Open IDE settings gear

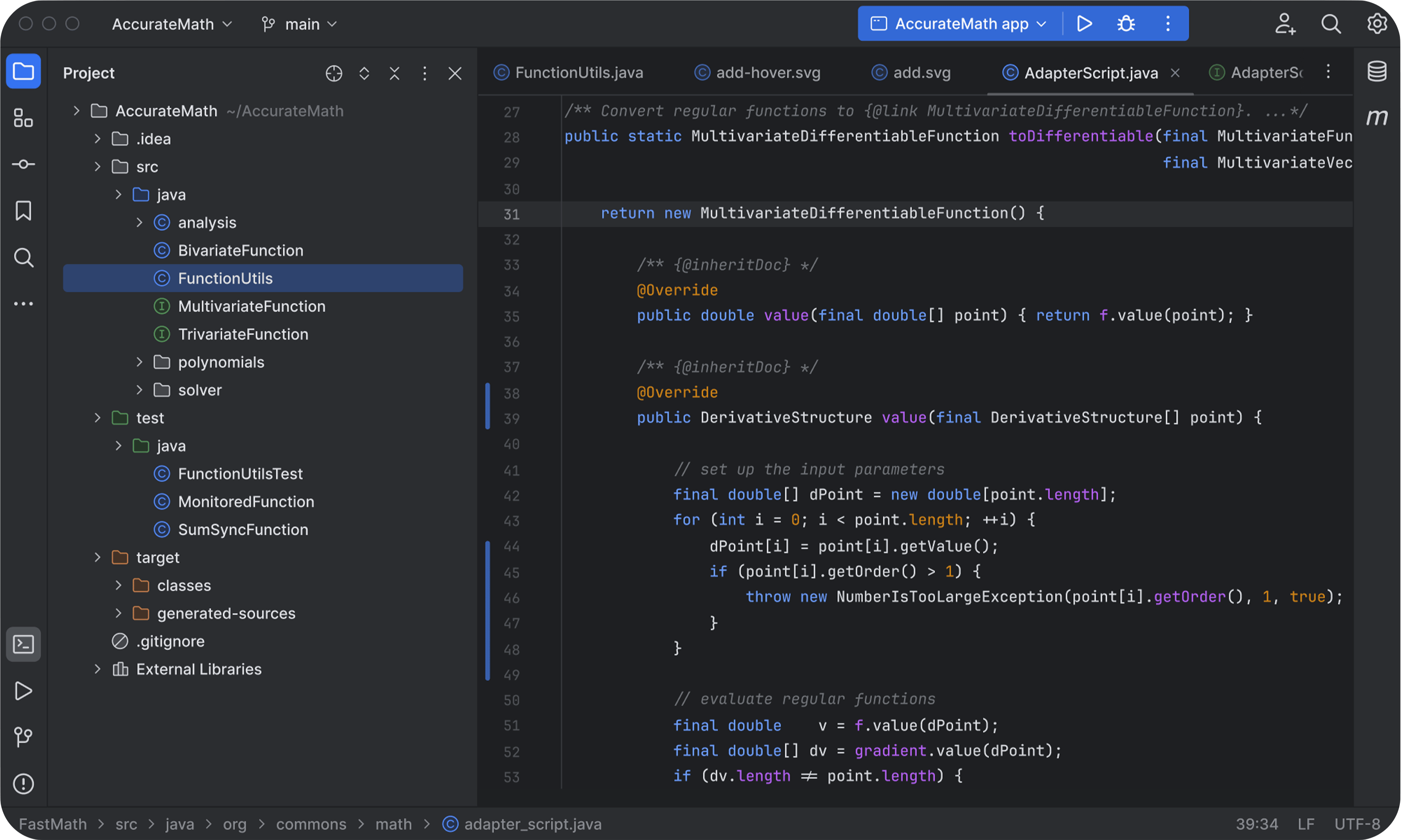(x=1377, y=24)
